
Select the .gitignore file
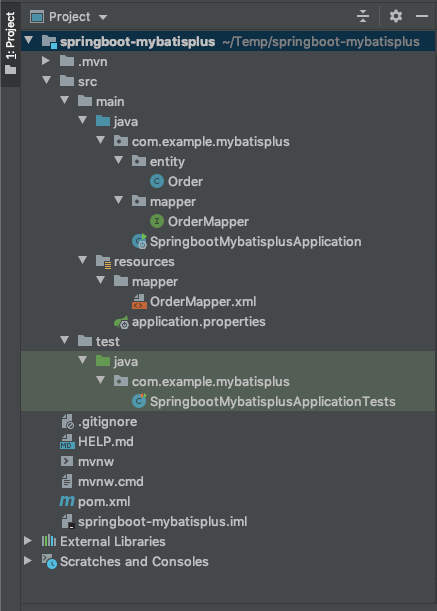(107, 422)
